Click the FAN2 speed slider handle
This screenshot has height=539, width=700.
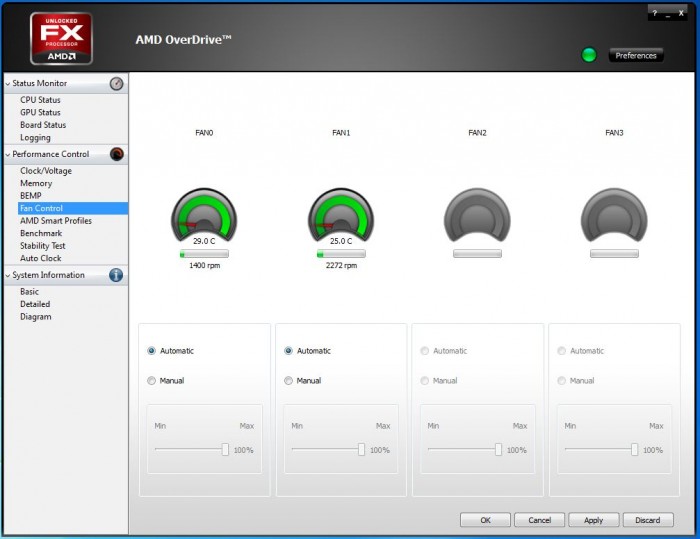point(498,449)
